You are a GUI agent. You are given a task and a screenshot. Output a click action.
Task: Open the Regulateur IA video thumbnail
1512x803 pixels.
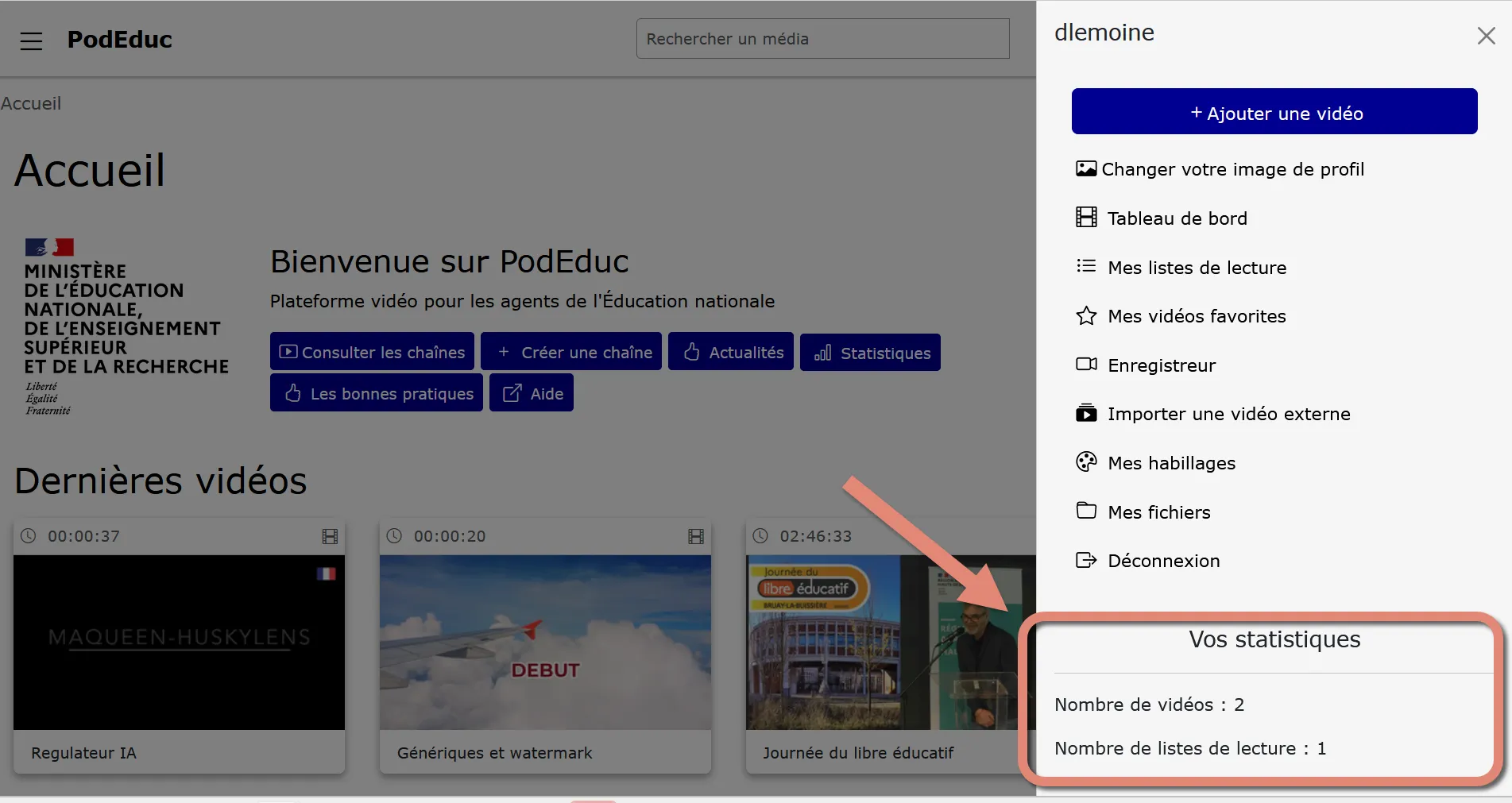point(179,643)
